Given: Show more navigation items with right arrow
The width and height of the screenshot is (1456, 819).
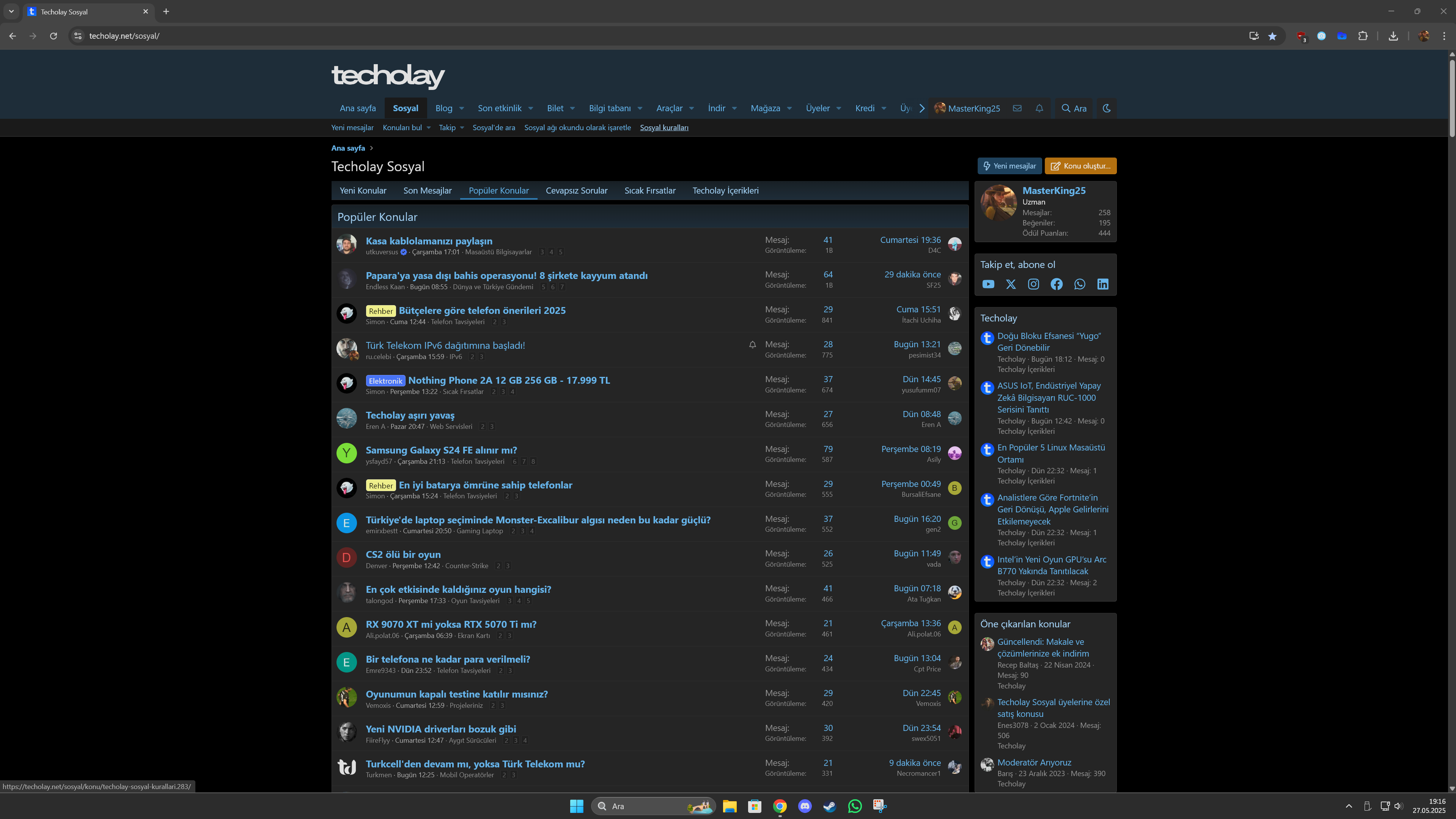Looking at the screenshot, I should [922, 108].
